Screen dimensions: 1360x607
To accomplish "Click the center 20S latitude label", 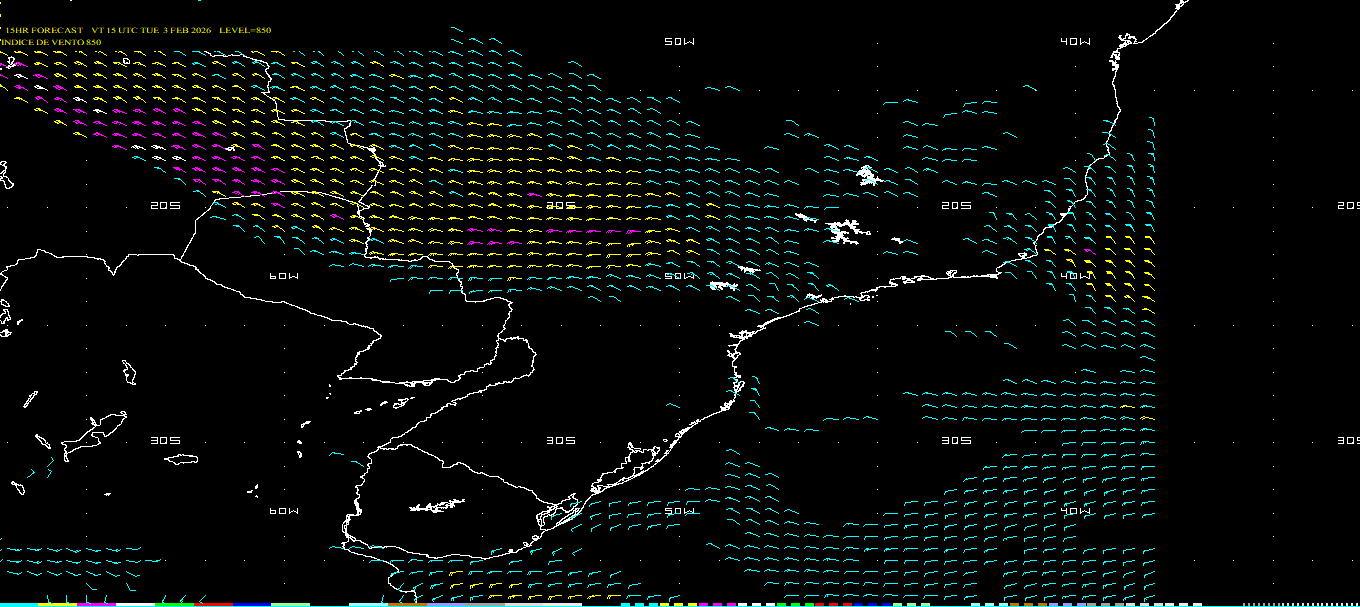I will click(561, 206).
